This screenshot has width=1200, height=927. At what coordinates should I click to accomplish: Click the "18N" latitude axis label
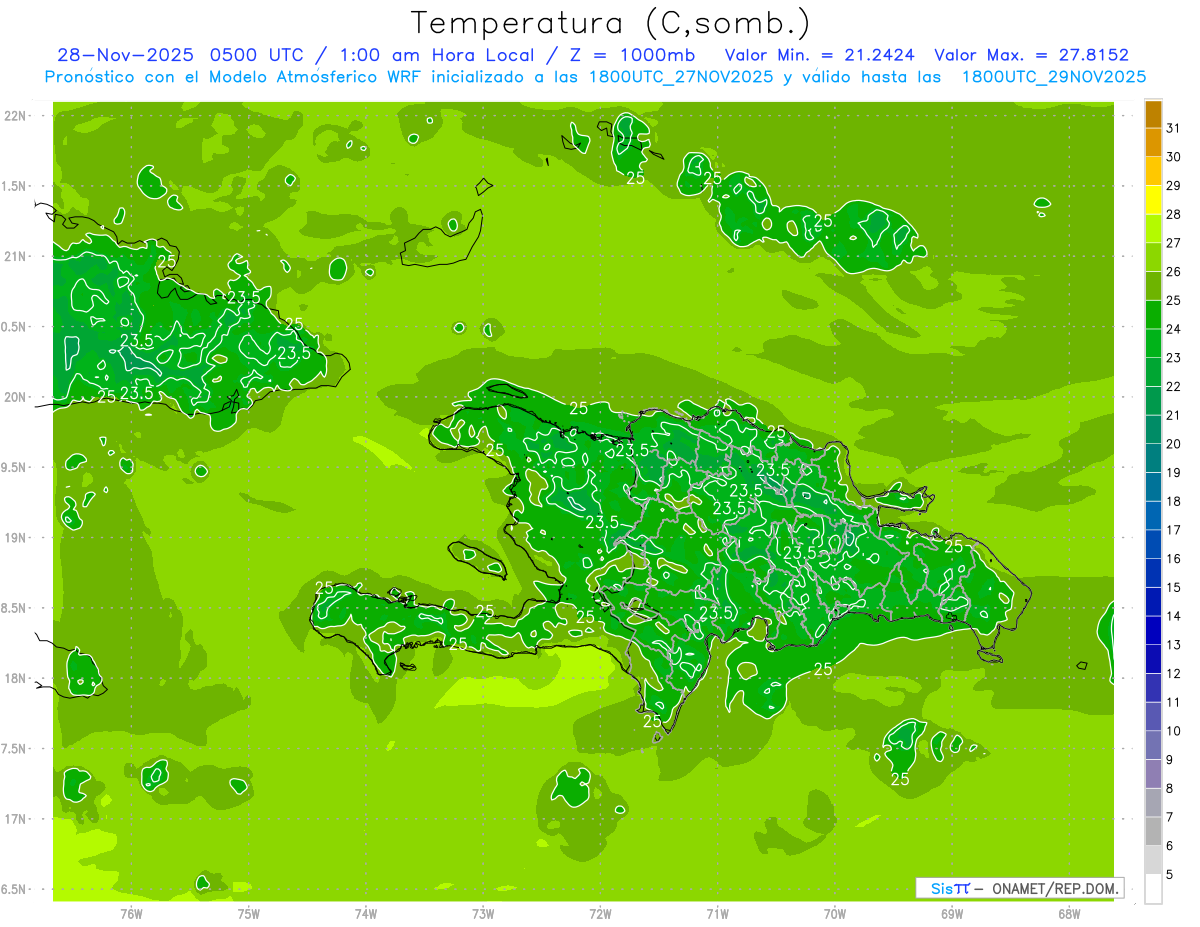coord(14,678)
